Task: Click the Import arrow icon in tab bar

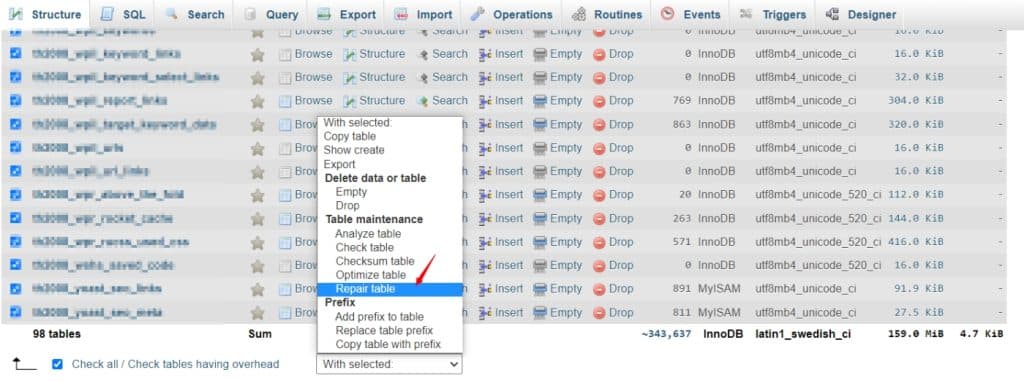Action: 402,14
